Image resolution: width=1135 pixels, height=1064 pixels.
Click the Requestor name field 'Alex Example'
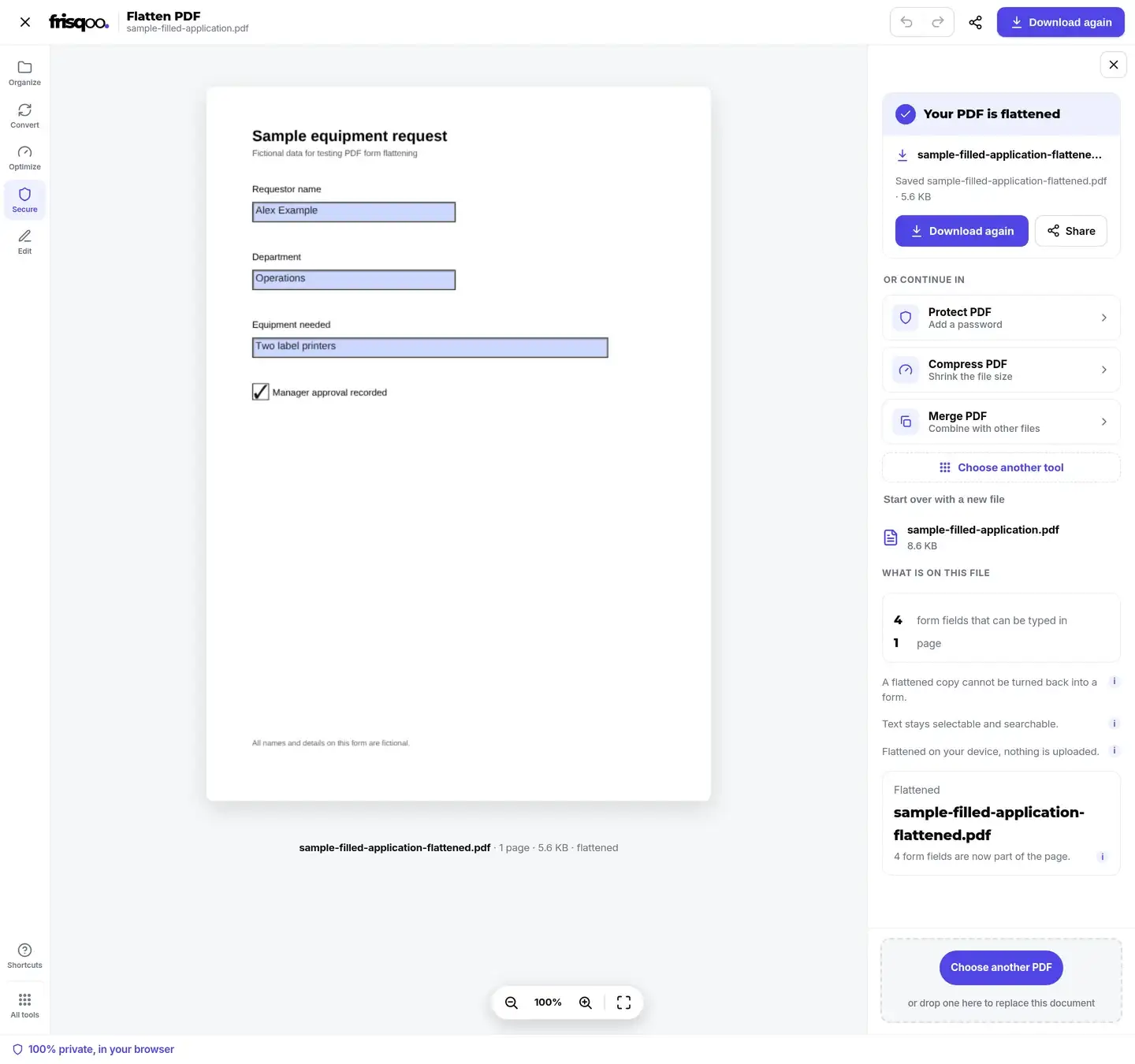[354, 212]
